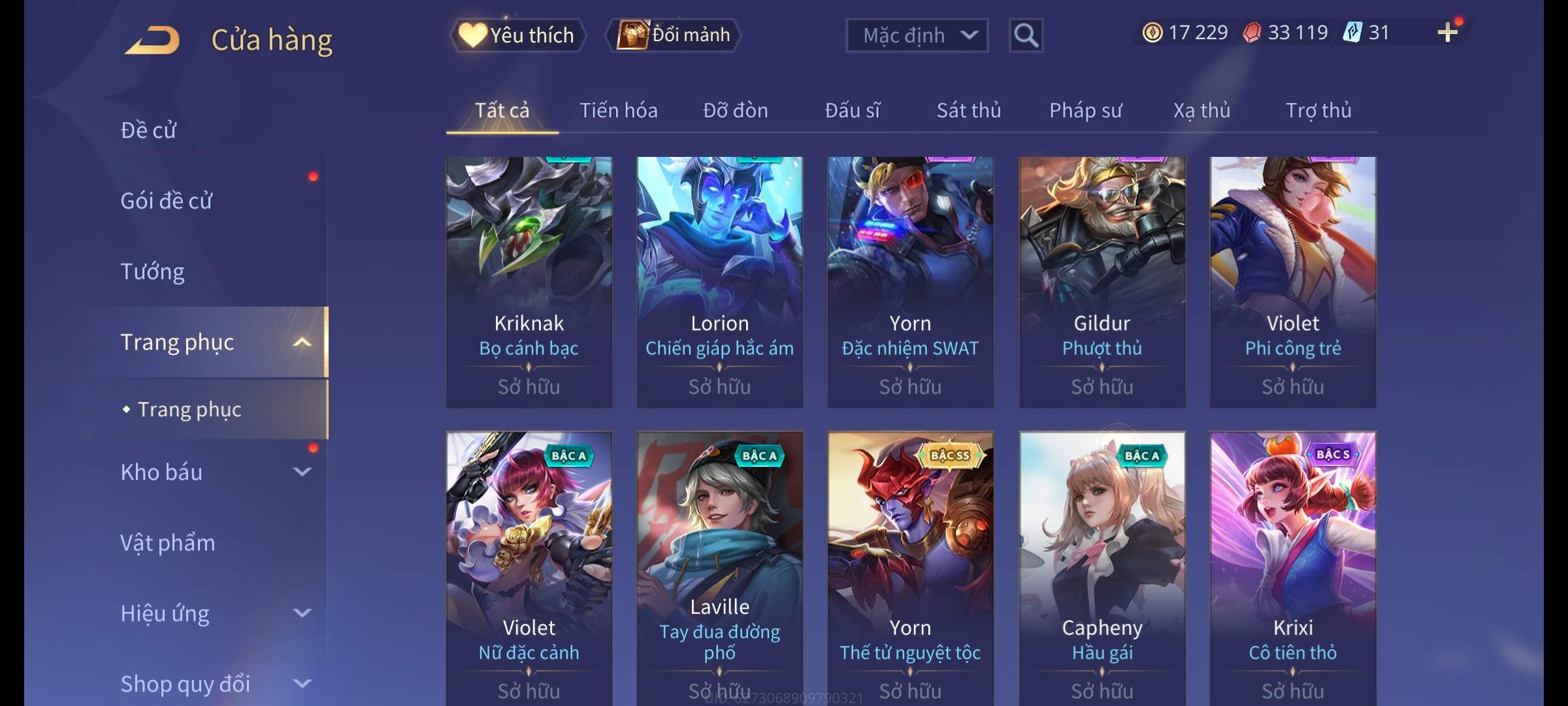Open the search magnifier icon
Screen dimensions: 1568x706
[1026, 35]
